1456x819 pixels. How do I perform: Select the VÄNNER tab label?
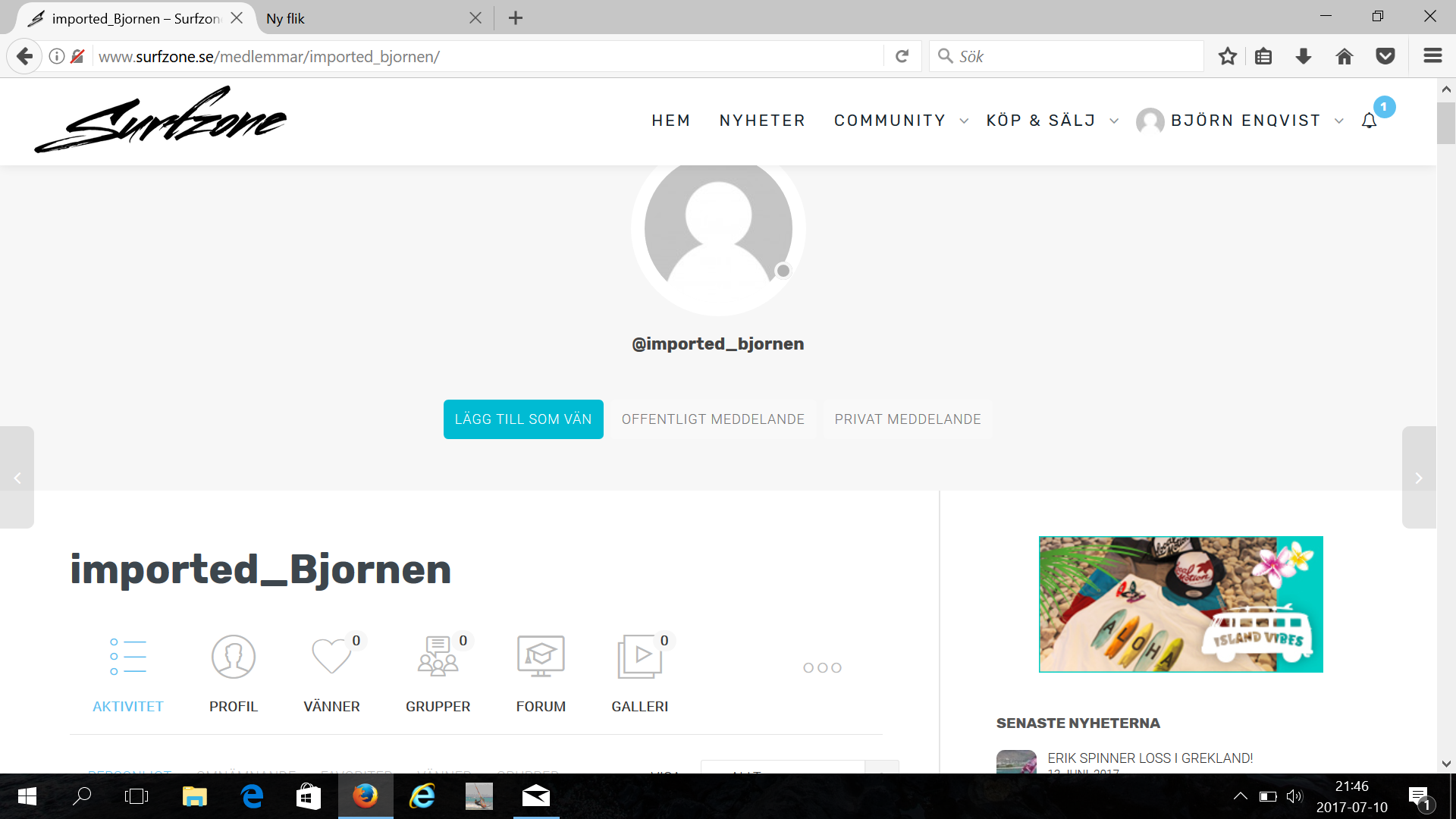click(x=331, y=706)
